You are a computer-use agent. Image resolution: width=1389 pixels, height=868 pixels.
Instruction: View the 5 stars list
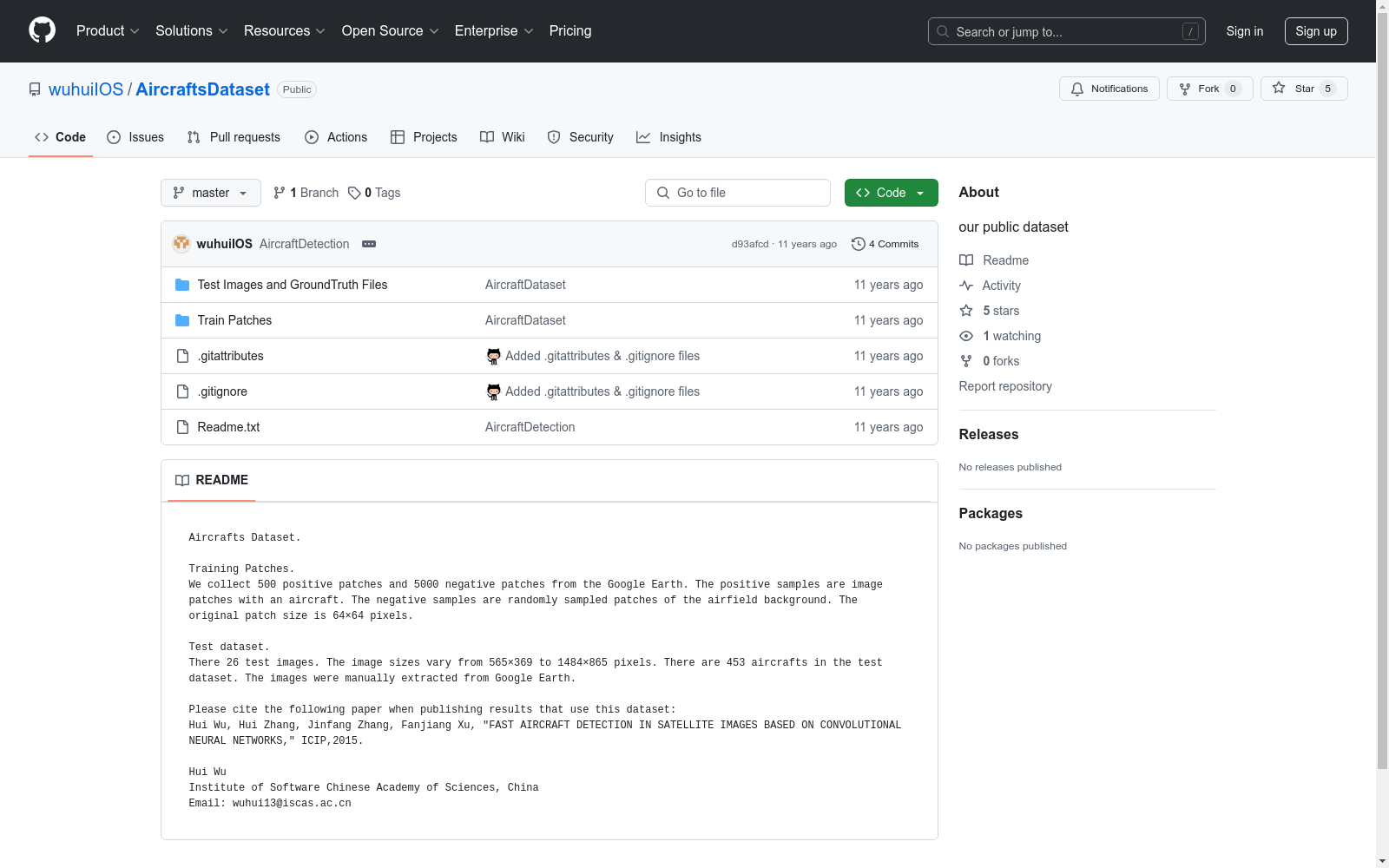pyautogui.click(x=990, y=311)
